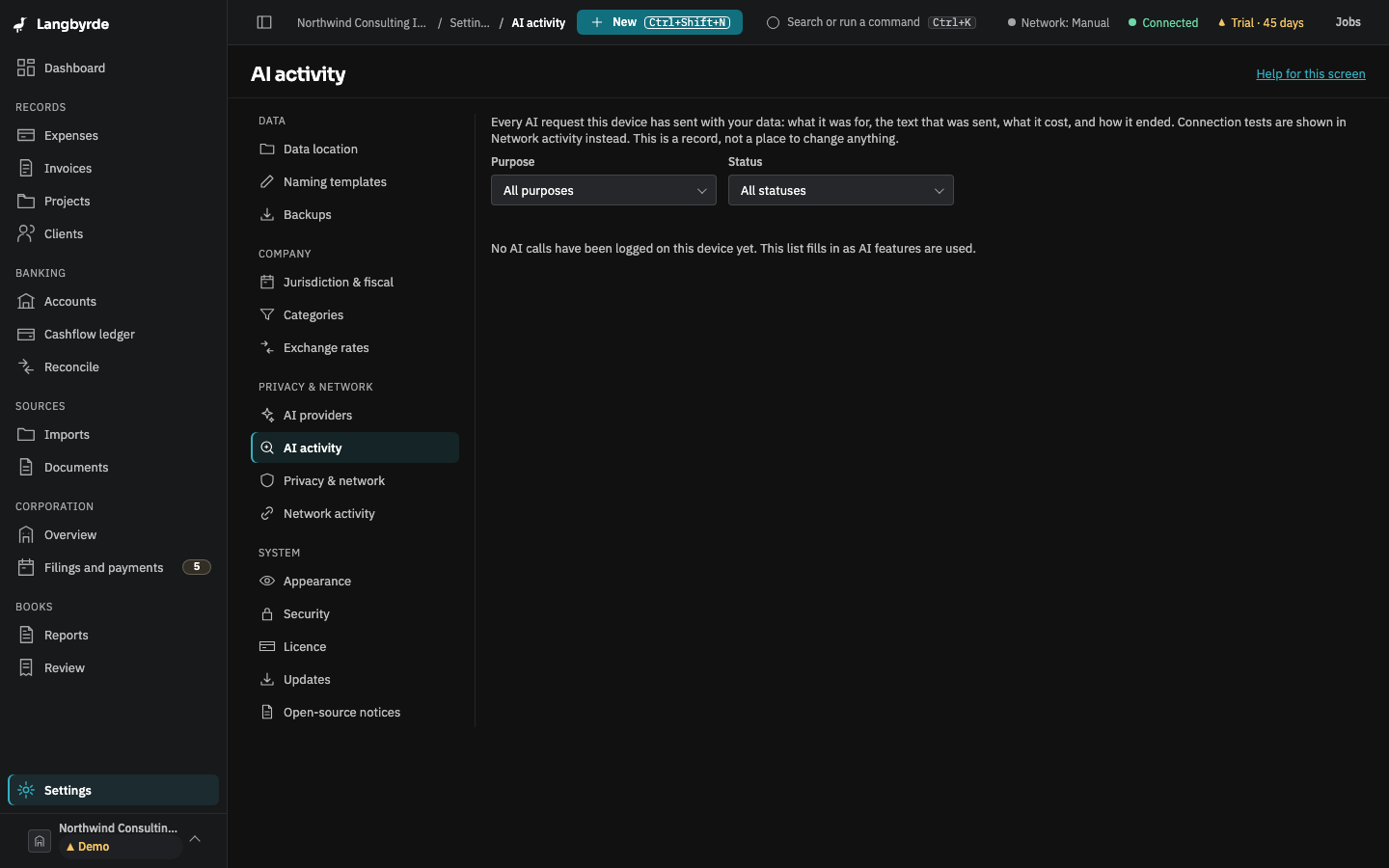Open the All statuses dropdown

pyautogui.click(x=841, y=190)
